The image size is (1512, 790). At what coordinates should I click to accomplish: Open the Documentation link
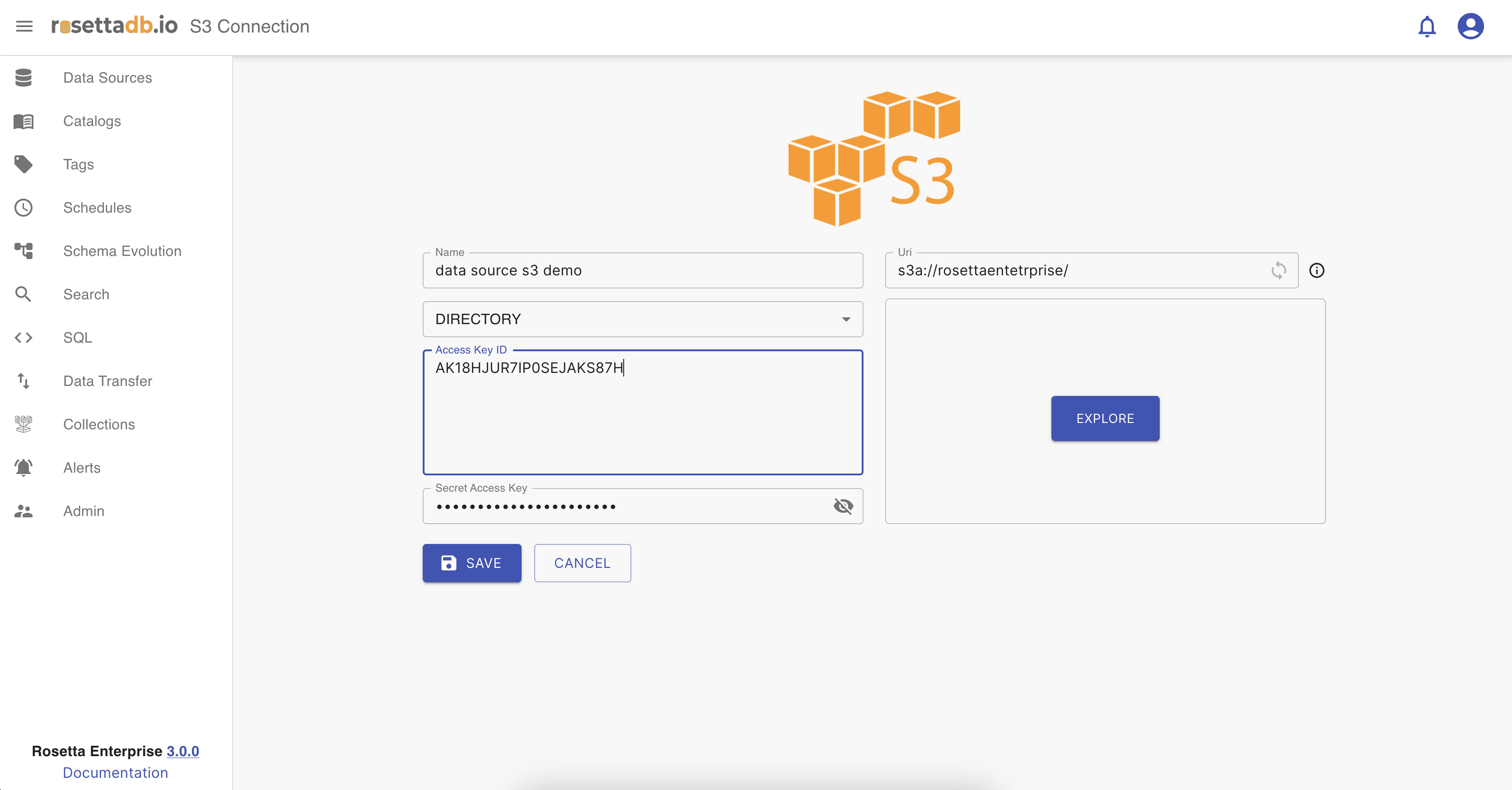pyautogui.click(x=116, y=772)
